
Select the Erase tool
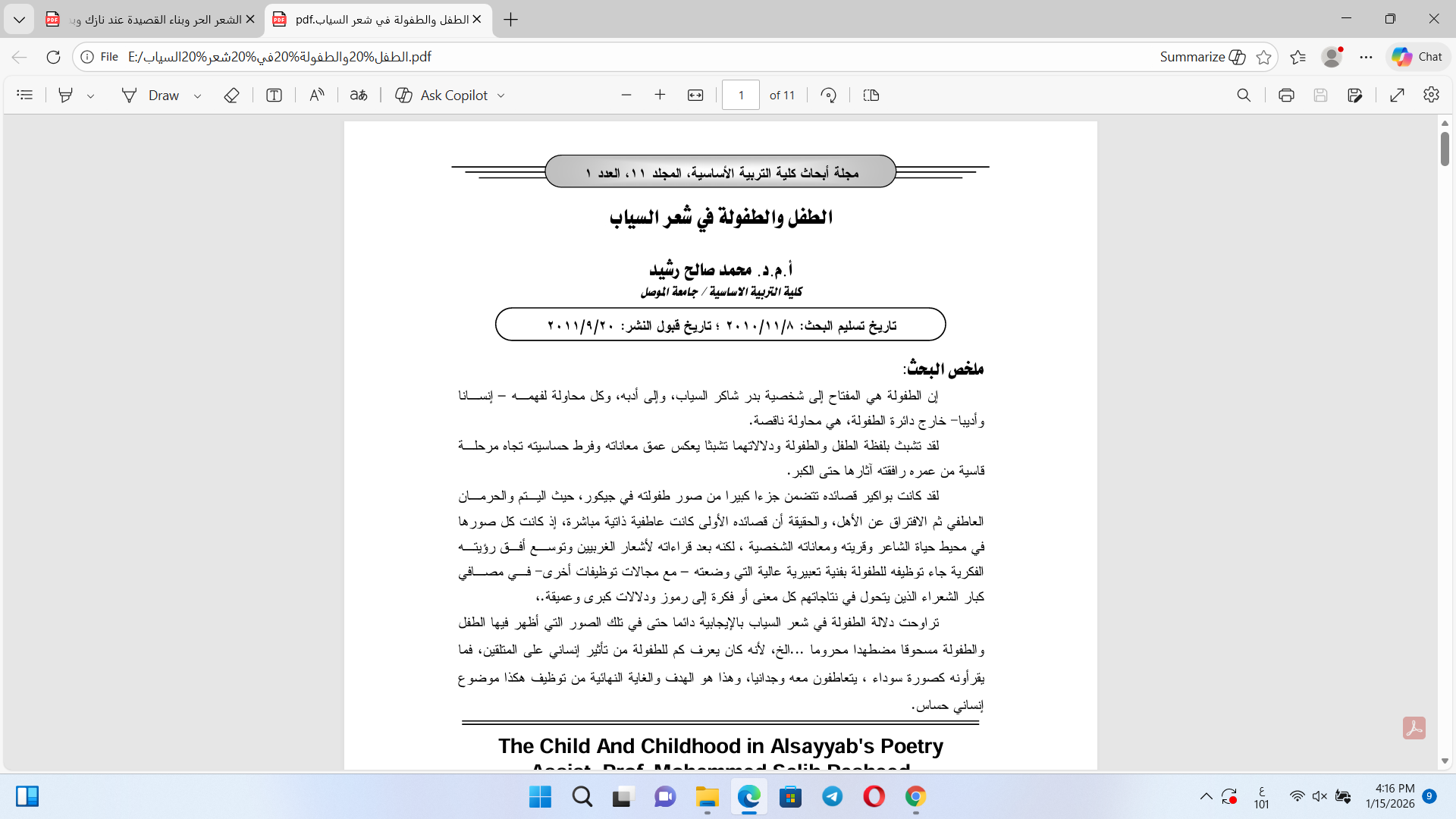[x=232, y=95]
